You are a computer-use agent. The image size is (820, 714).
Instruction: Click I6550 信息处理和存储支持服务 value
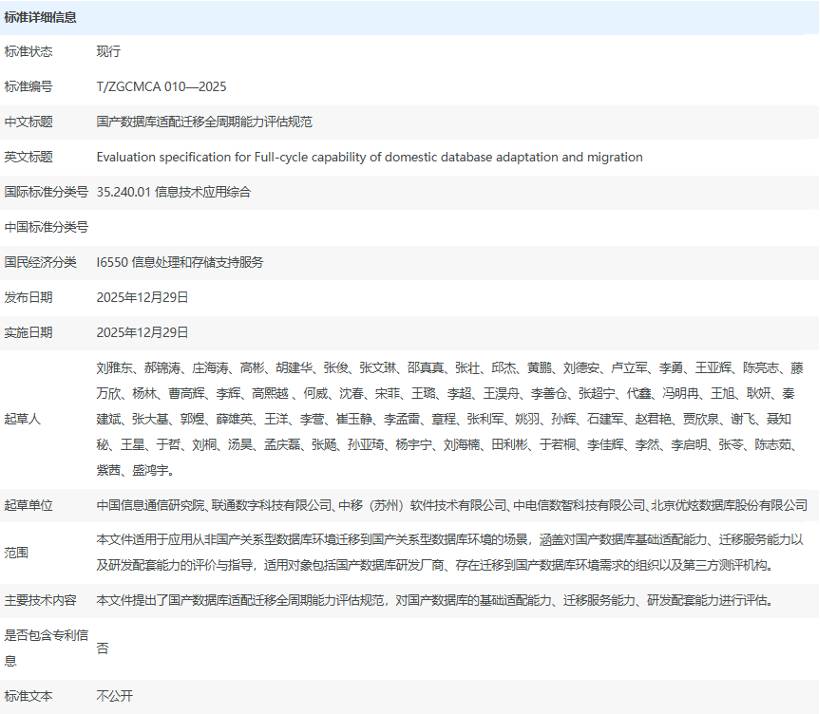[180, 262]
